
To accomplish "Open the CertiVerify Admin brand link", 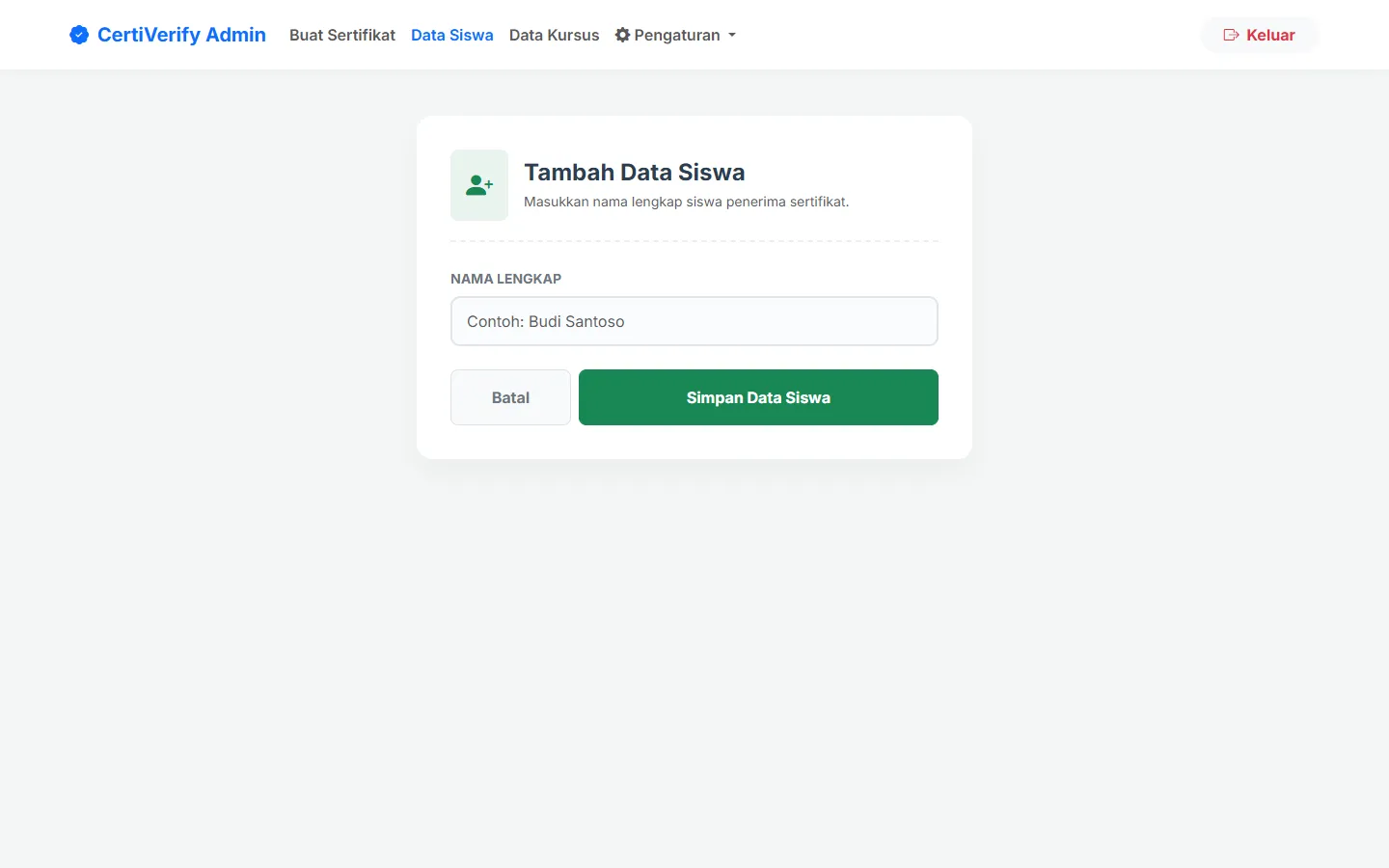I will click(x=168, y=35).
